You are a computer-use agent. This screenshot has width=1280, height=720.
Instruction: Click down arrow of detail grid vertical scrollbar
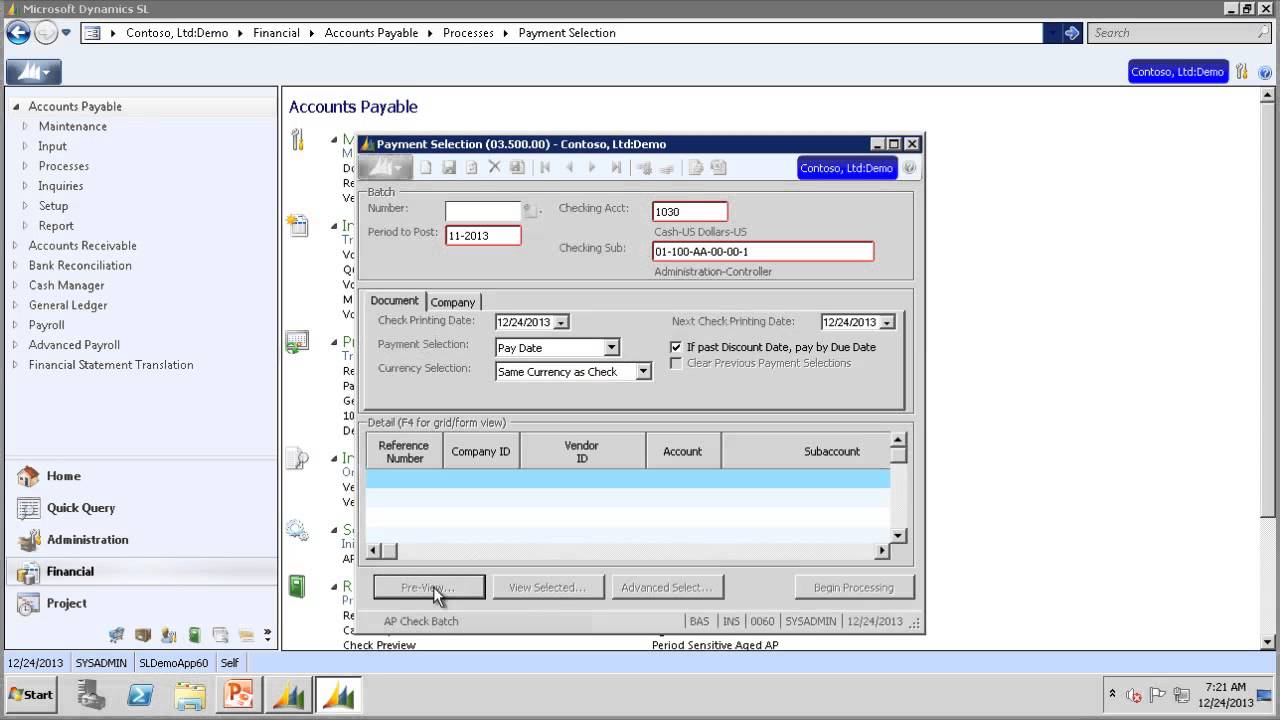(x=898, y=536)
